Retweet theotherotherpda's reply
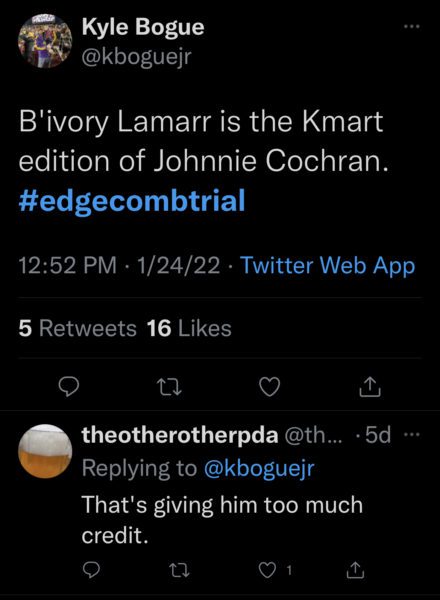This screenshot has width=440, height=600. (179, 571)
